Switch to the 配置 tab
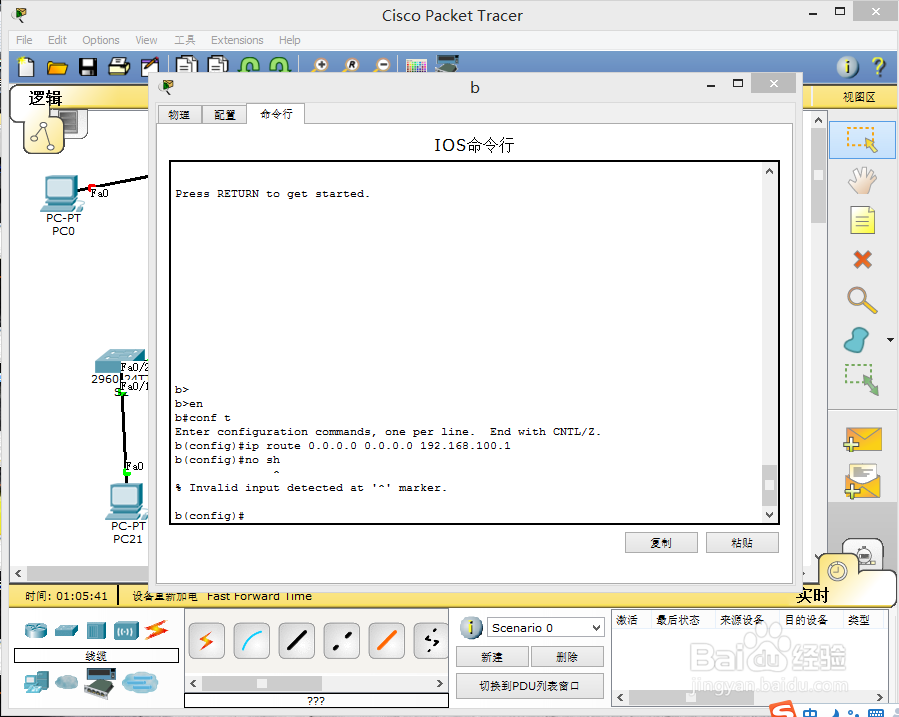Screen dimensions: 899x717 [224, 115]
